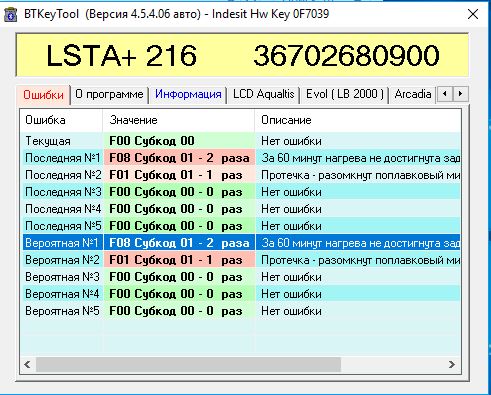The height and width of the screenshot is (395, 491).
Task: Select the Arcadia tab
Action: point(413,94)
